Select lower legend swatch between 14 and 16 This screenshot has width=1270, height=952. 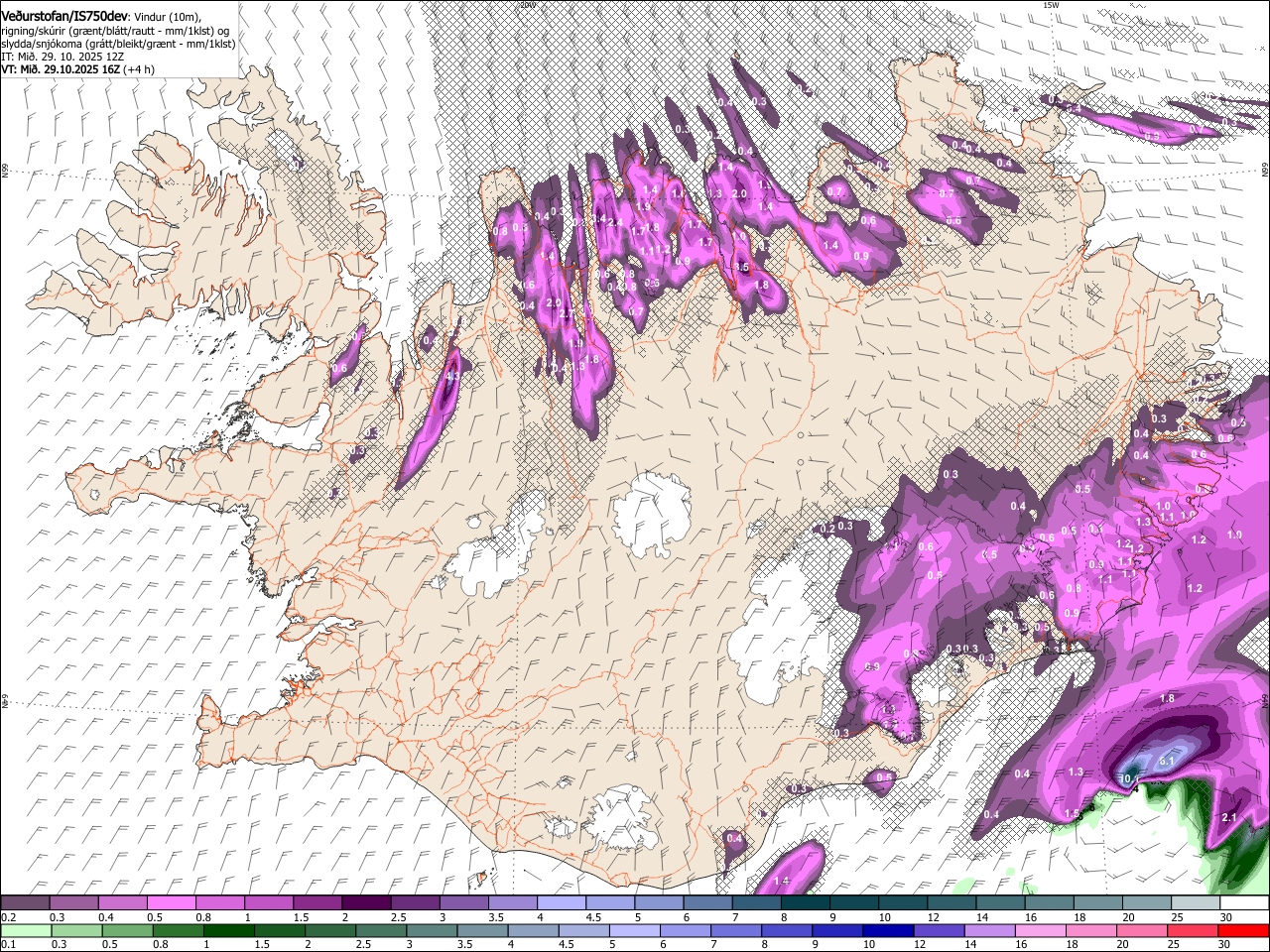990,931
